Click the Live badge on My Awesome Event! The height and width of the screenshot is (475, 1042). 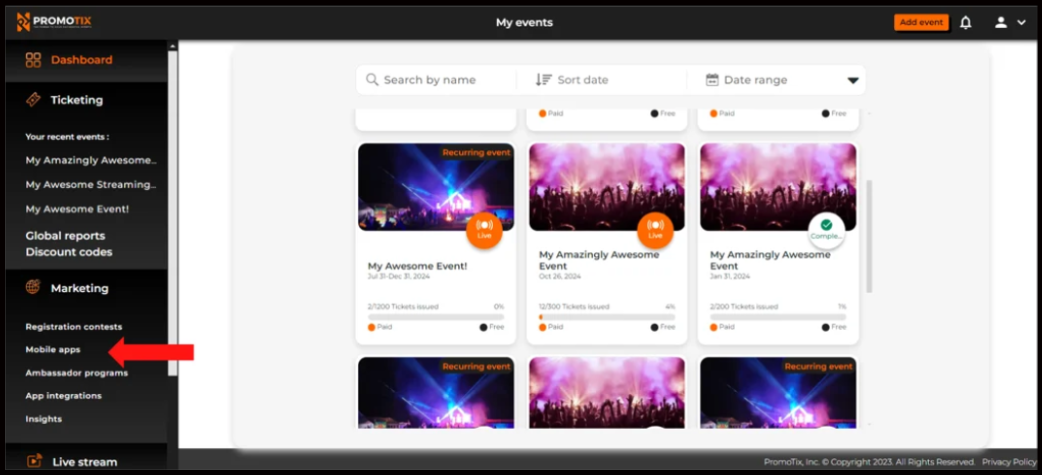coord(484,229)
